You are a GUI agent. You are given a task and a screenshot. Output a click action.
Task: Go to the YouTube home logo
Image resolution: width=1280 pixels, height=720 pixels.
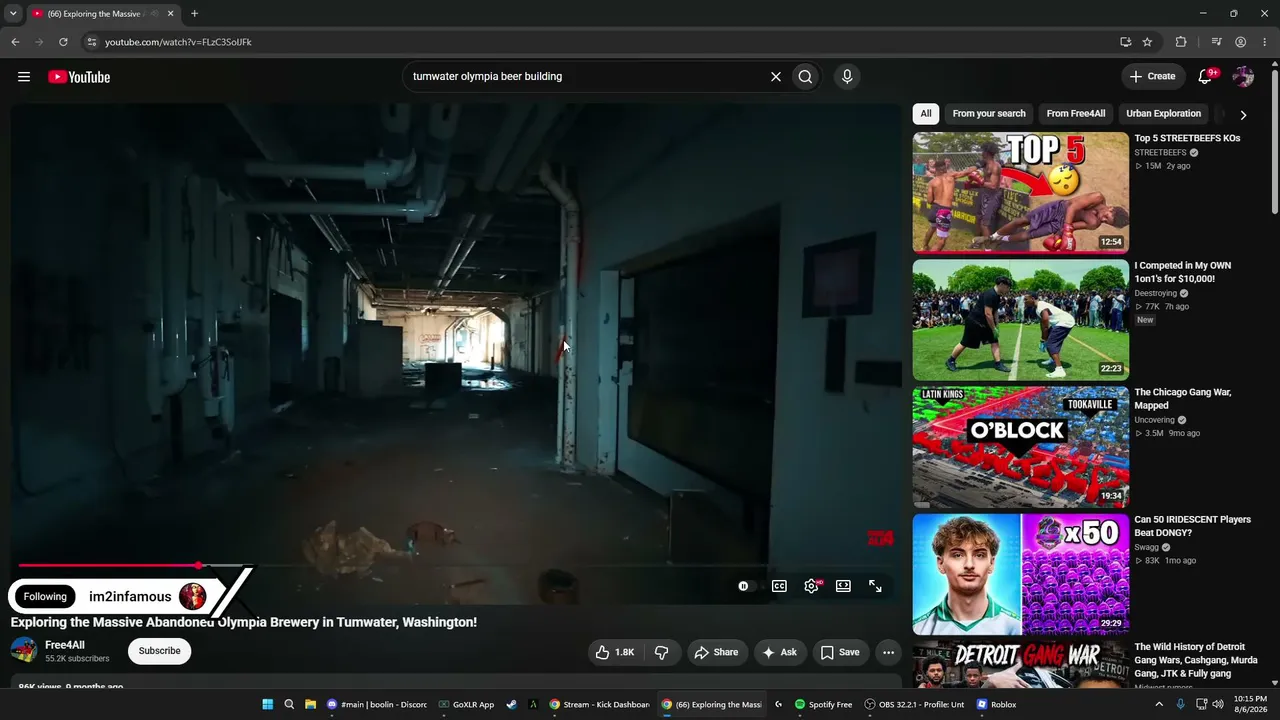(79, 77)
